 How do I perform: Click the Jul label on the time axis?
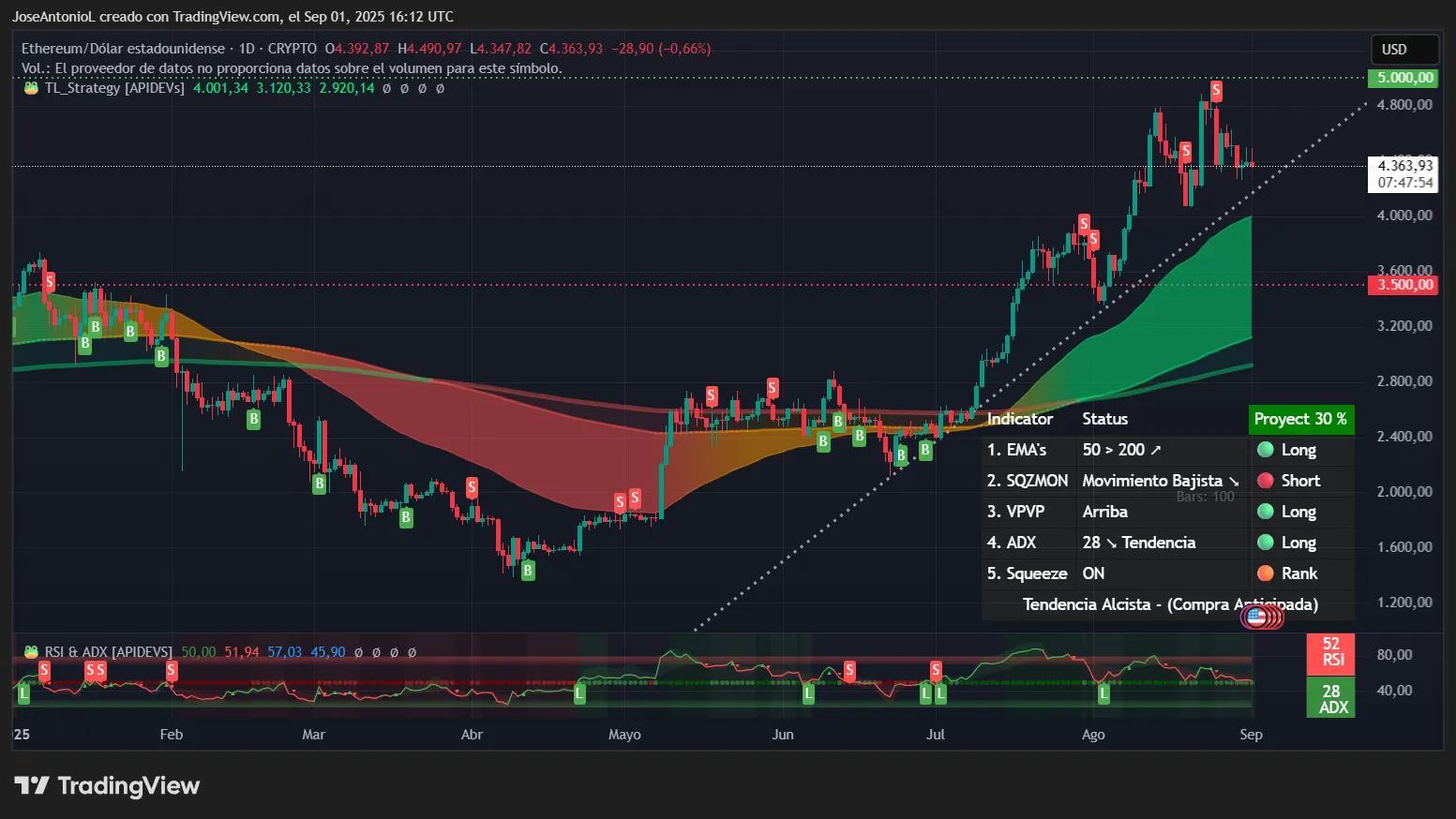point(935,735)
